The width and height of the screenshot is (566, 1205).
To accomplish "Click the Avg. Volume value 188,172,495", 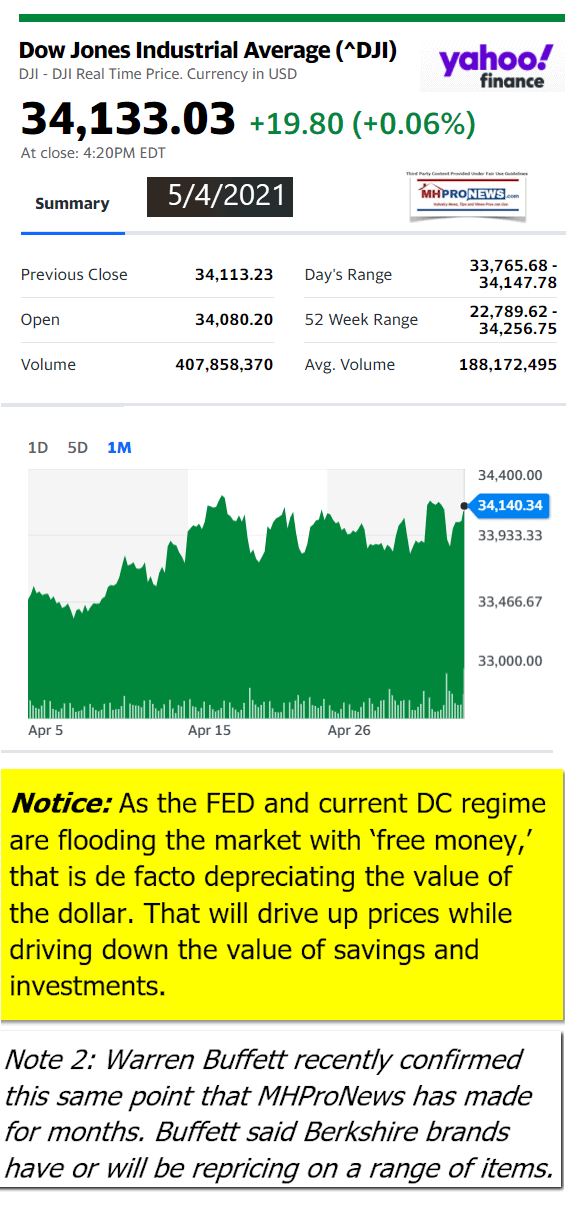I will [x=508, y=365].
